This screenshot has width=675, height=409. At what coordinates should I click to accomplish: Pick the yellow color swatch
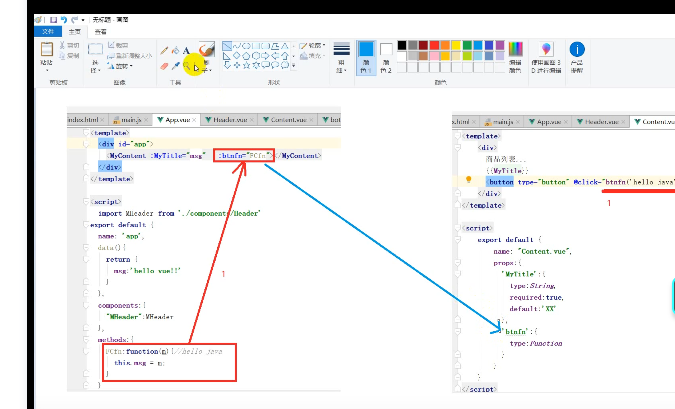(x=456, y=45)
